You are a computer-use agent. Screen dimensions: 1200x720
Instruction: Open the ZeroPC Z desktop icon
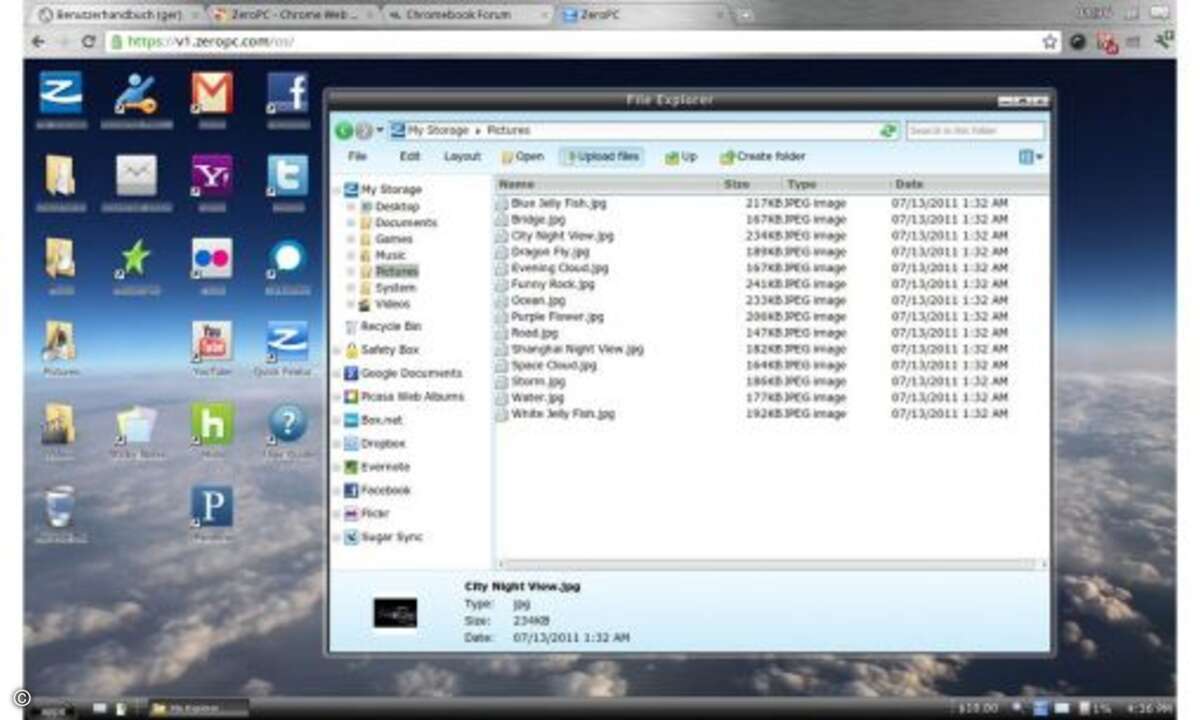coord(61,93)
